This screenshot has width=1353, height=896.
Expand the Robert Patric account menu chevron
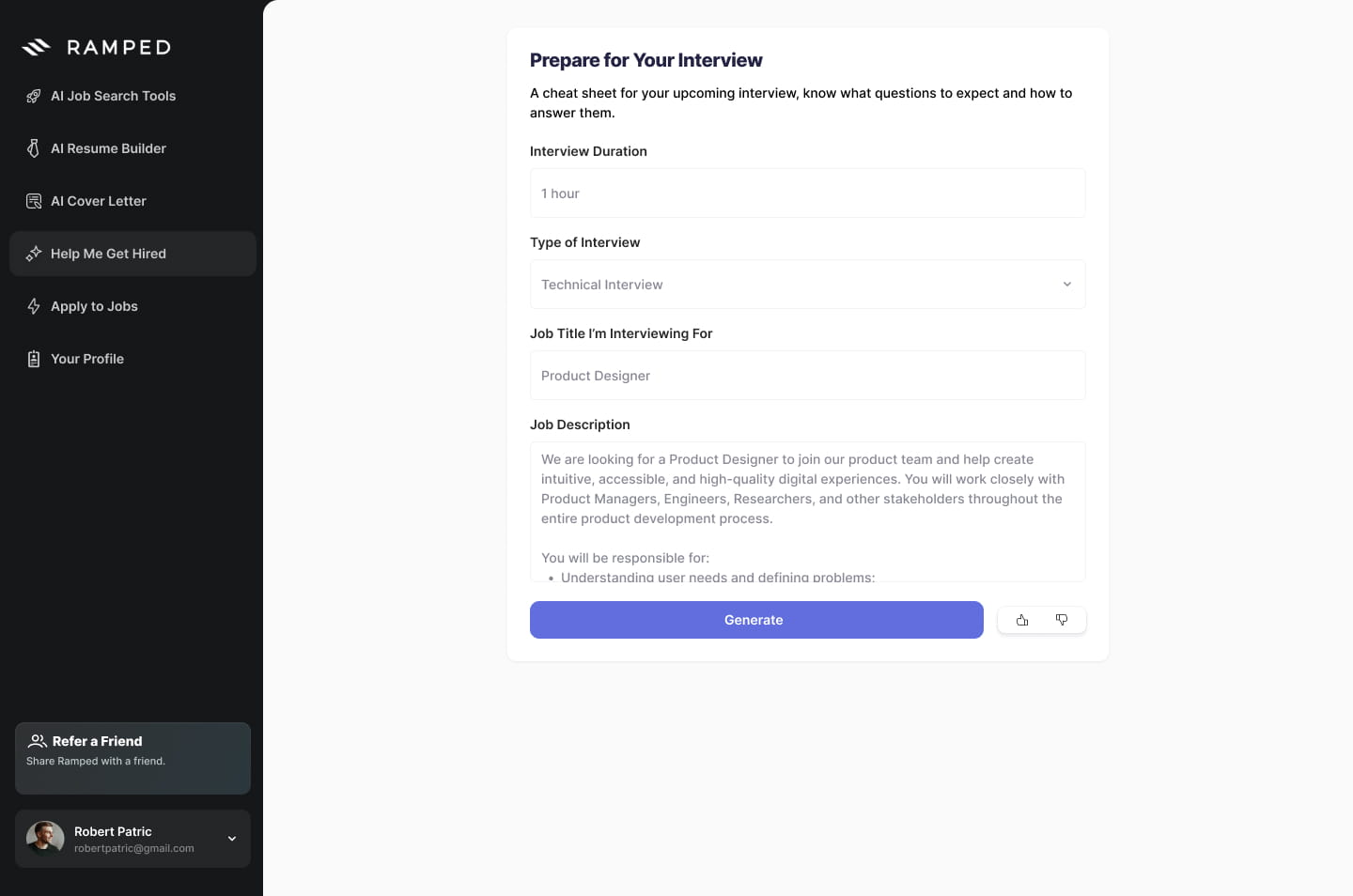click(x=232, y=839)
